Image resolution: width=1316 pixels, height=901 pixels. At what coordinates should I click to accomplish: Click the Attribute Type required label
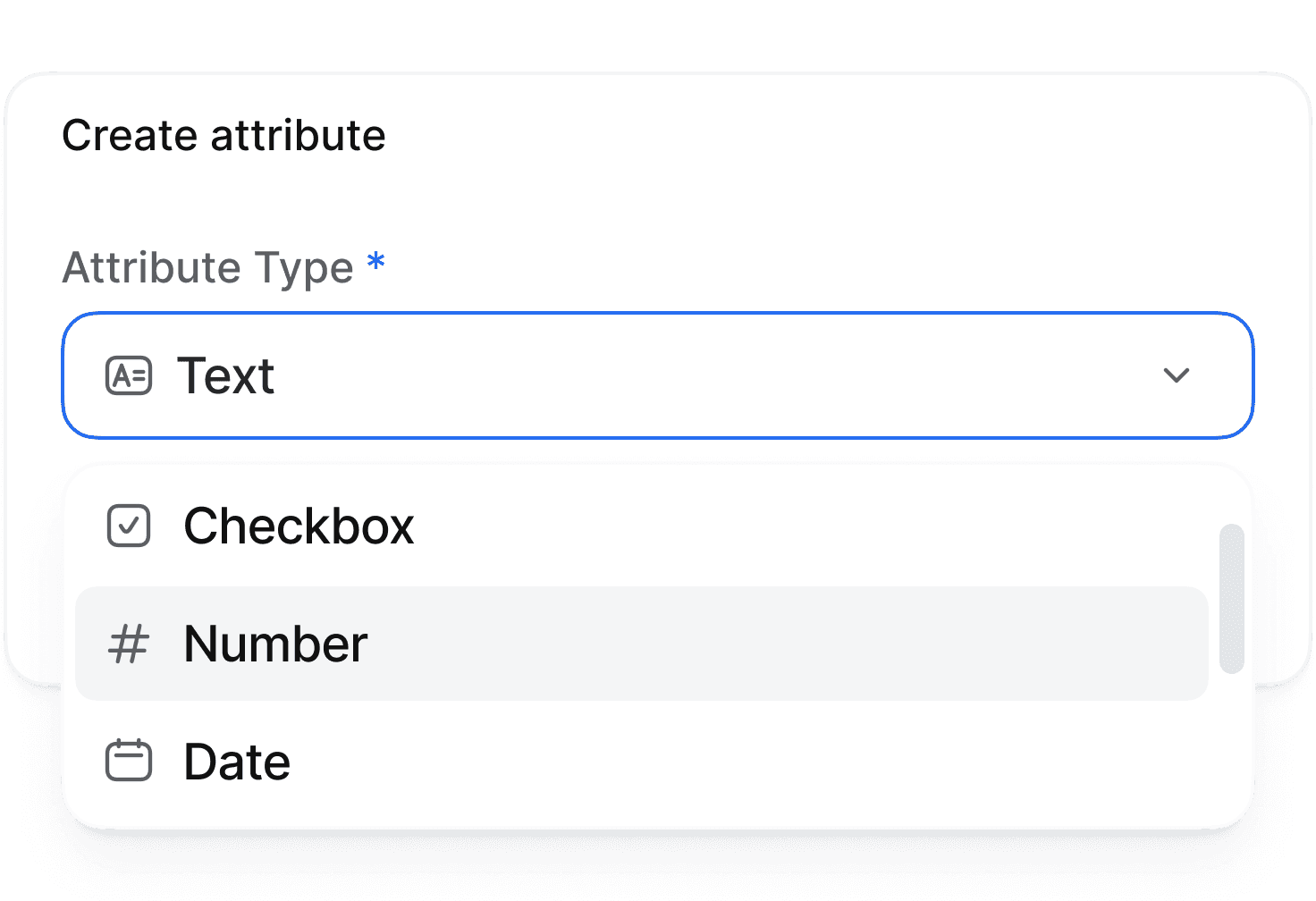coord(211,267)
